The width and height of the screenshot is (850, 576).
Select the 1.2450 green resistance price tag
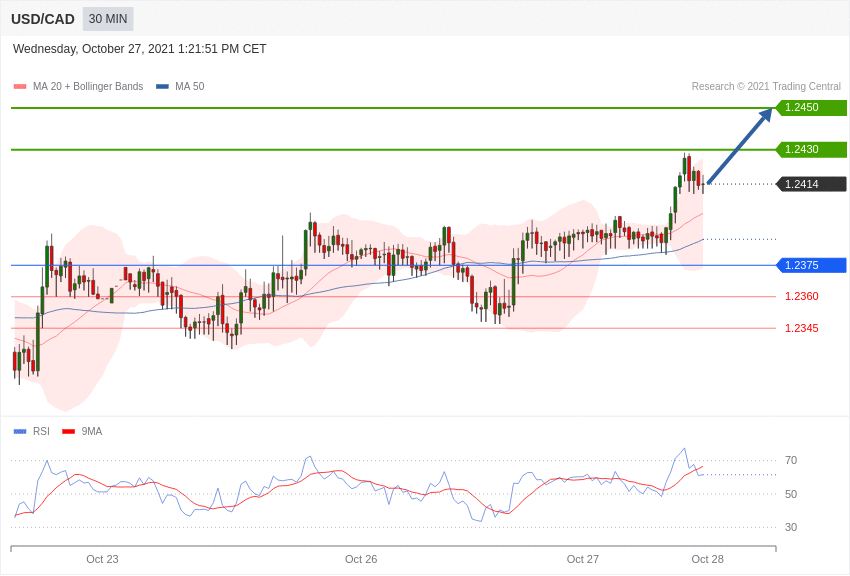[811, 107]
